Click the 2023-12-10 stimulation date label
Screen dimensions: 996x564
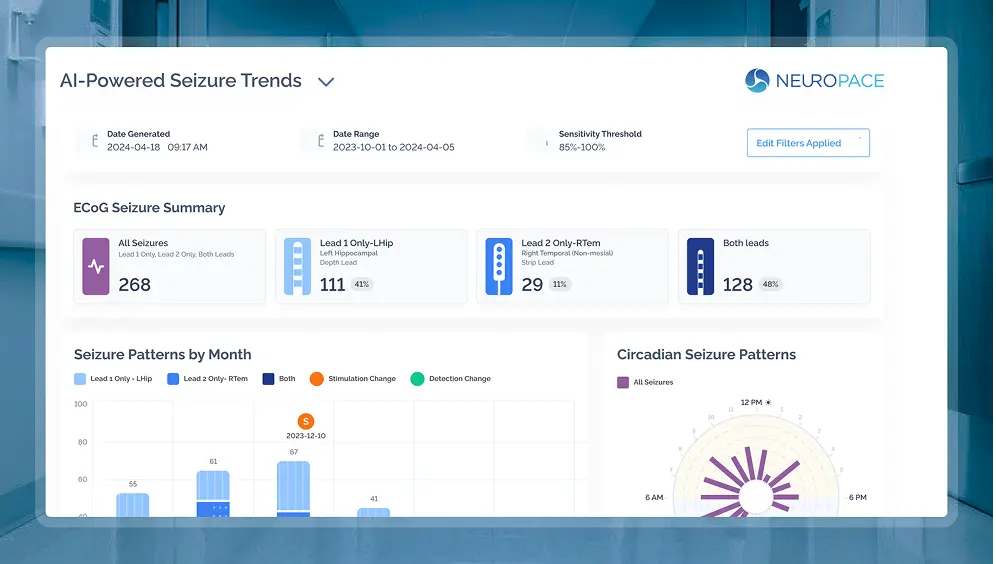[306, 436]
